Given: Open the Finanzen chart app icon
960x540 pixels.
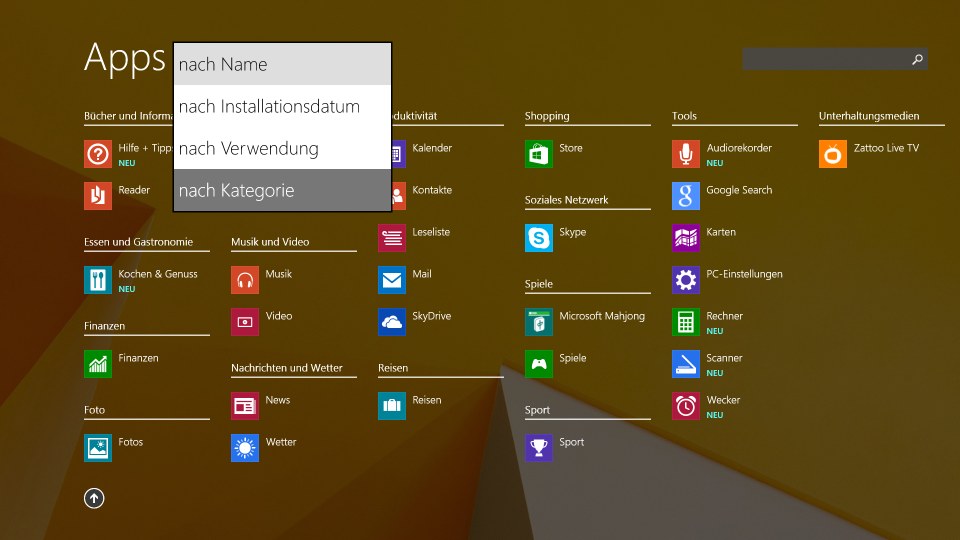Looking at the screenshot, I should point(98,364).
